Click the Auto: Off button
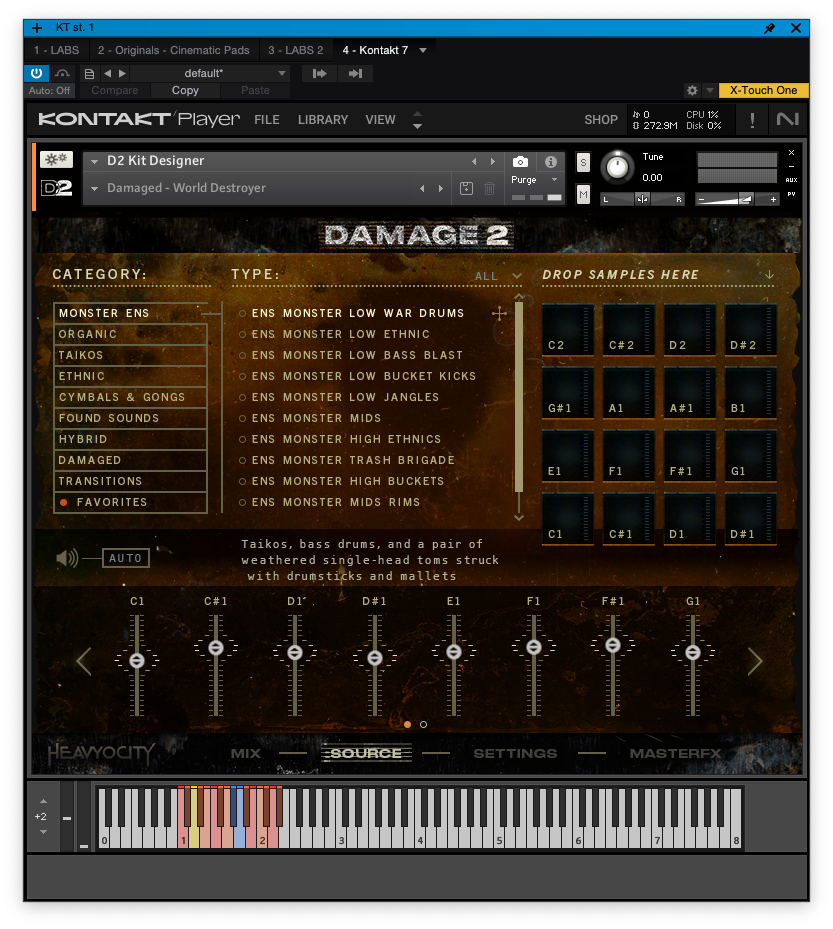833x929 pixels. click(x=49, y=91)
